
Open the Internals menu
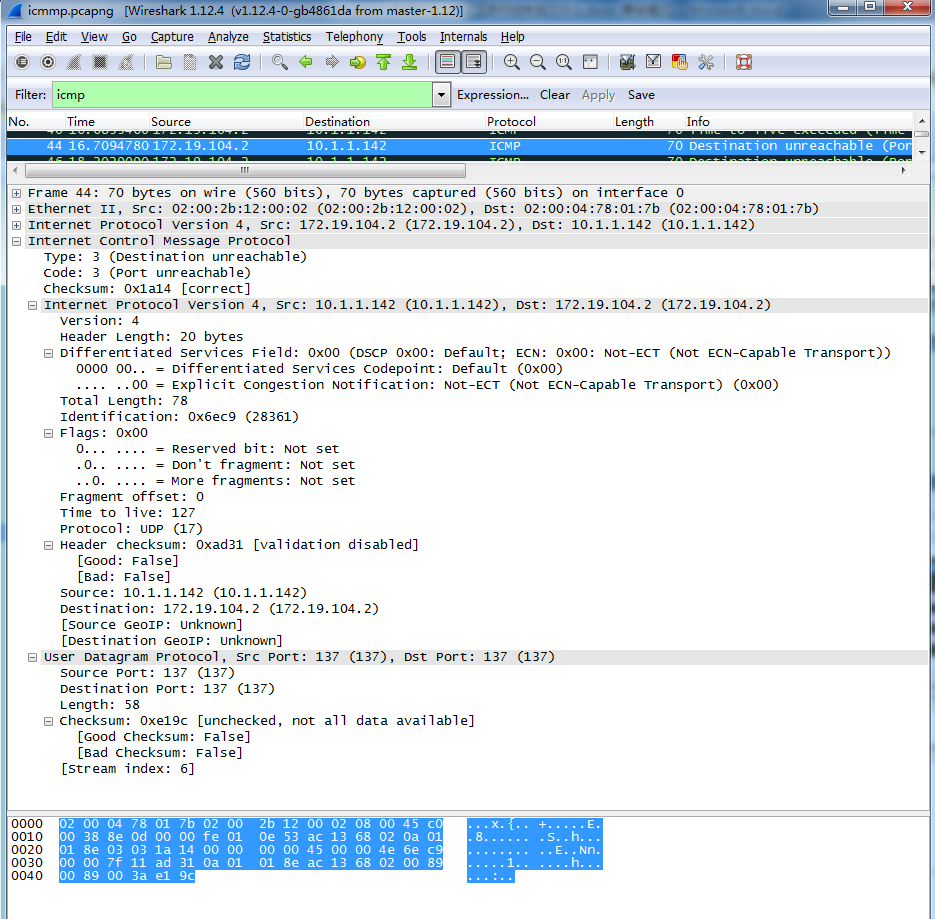click(x=463, y=37)
